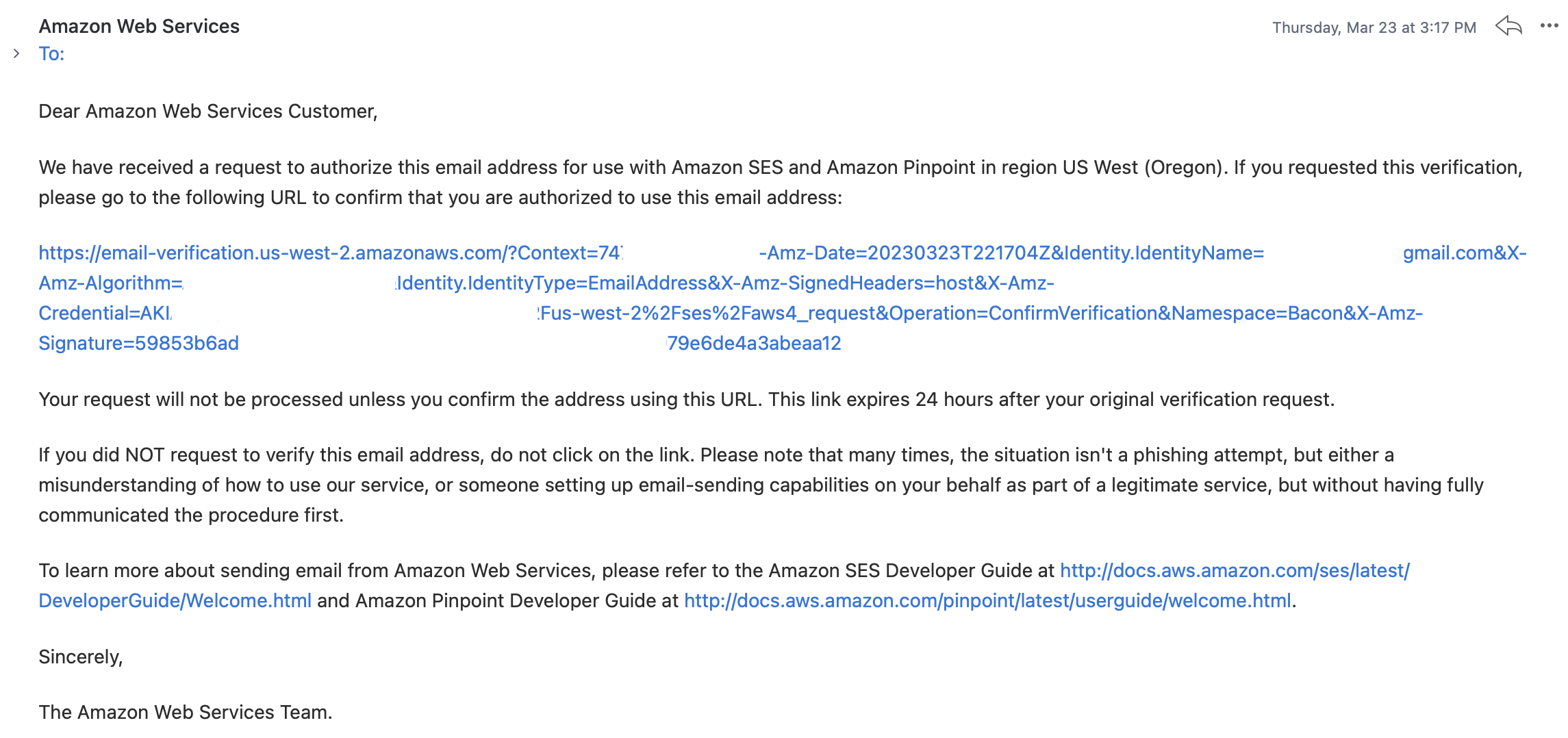This screenshot has width=1568, height=738.
Task: Click link ending 79e6de4a3abeaa12
Action: [754, 343]
